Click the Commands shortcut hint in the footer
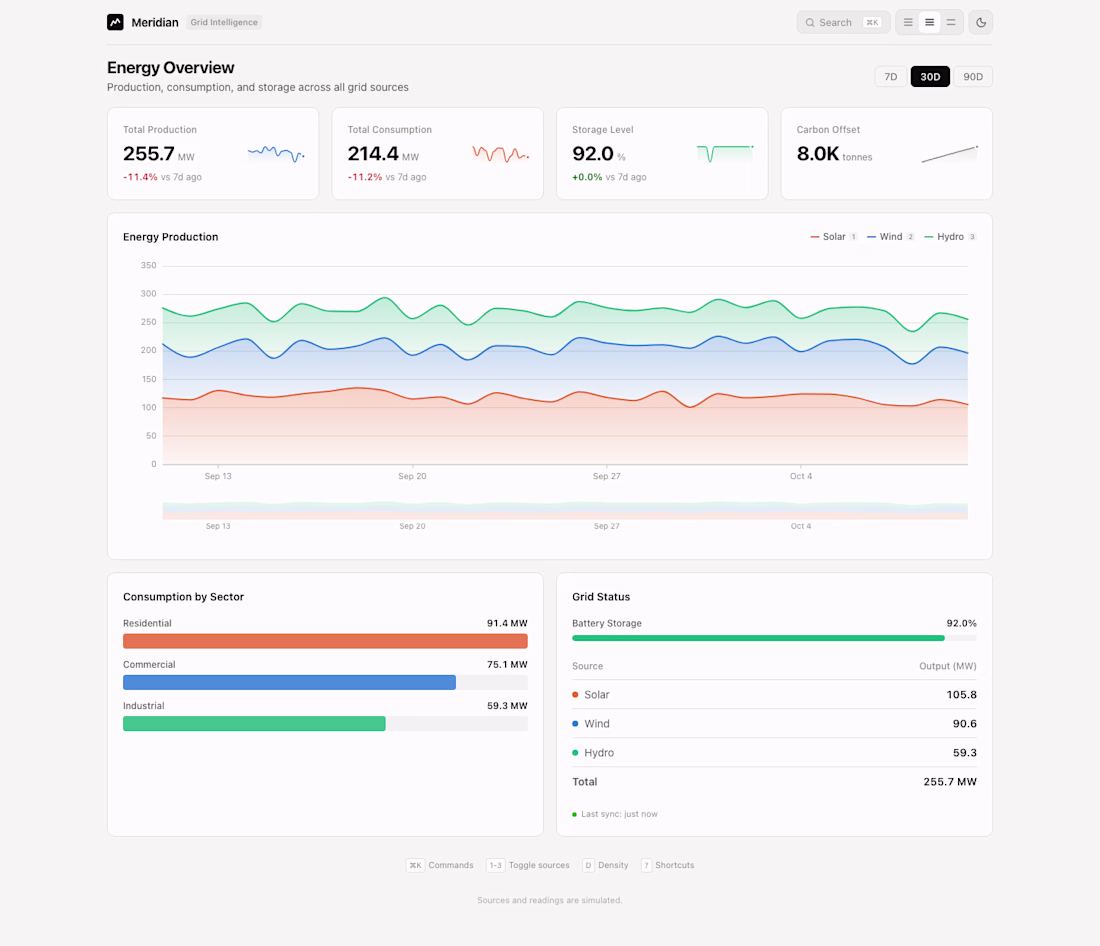Viewport: 1100px width, 946px height. point(440,865)
